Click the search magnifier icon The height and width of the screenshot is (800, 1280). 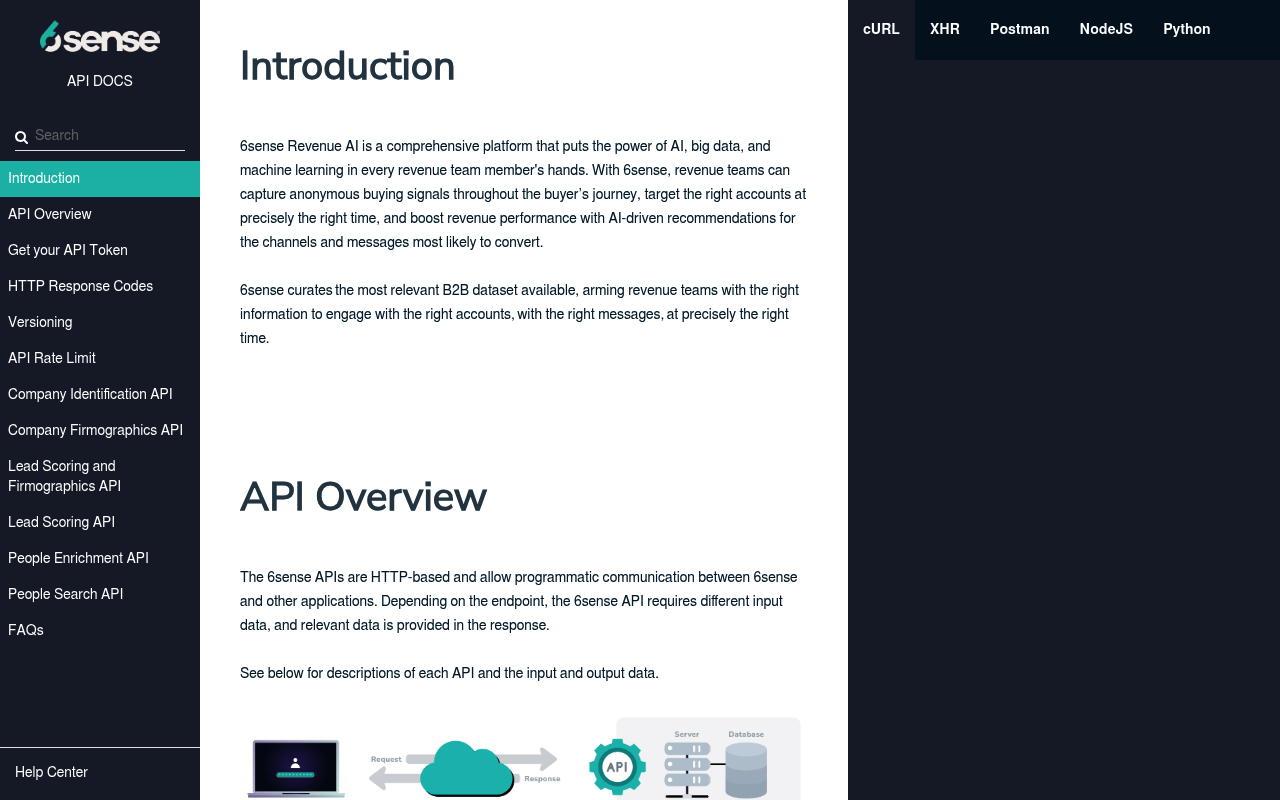pyautogui.click(x=21, y=137)
